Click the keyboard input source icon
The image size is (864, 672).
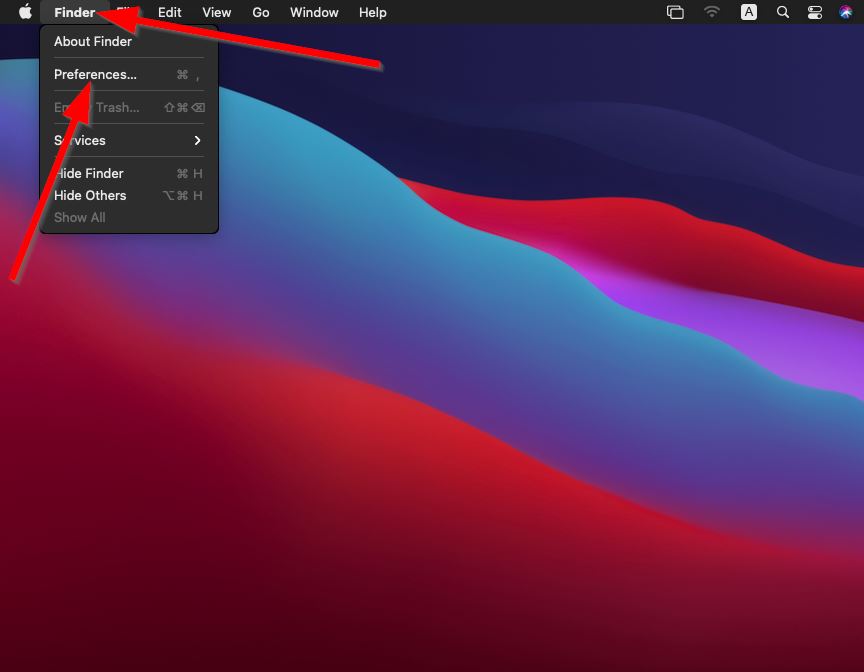click(748, 12)
